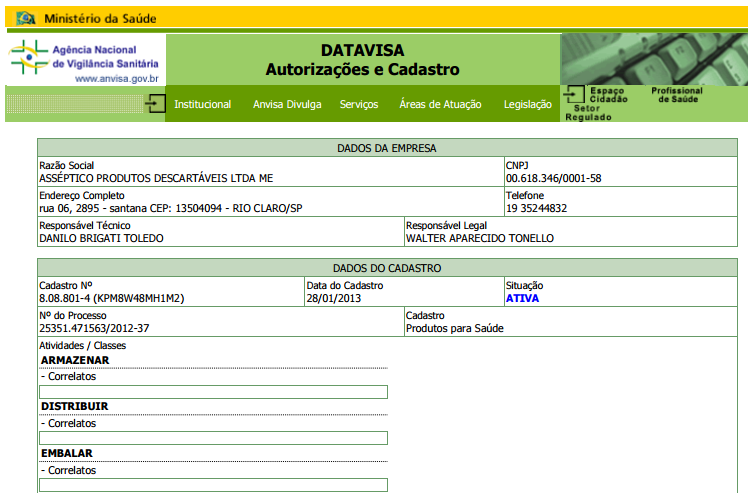
Task: Open the Institucional menu
Action: pos(202,104)
